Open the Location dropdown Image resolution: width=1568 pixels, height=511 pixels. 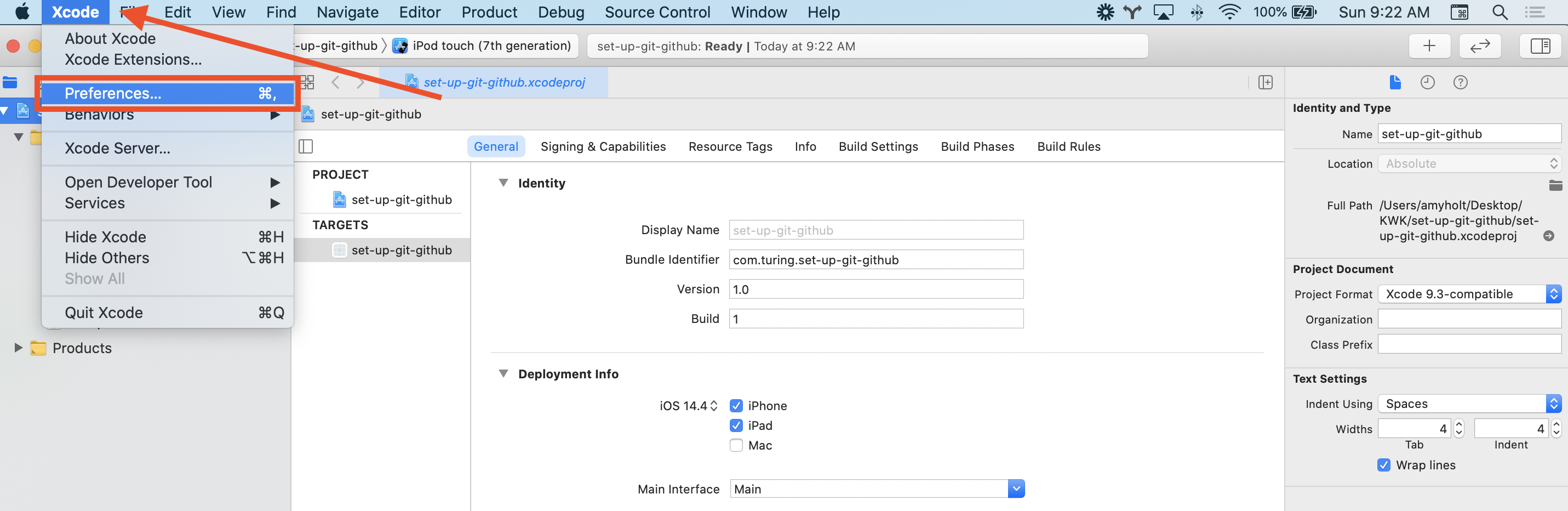pos(1469,163)
